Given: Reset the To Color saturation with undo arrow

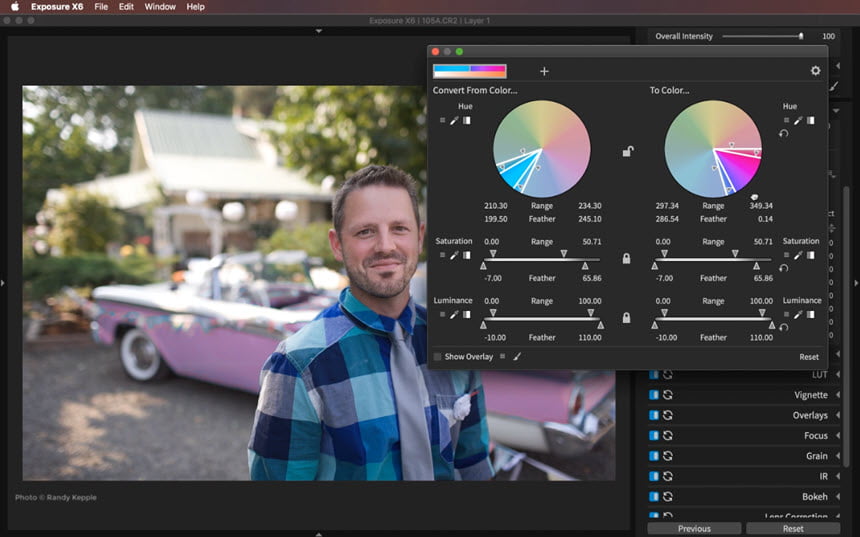Looking at the screenshot, I should [x=783, y=268].
